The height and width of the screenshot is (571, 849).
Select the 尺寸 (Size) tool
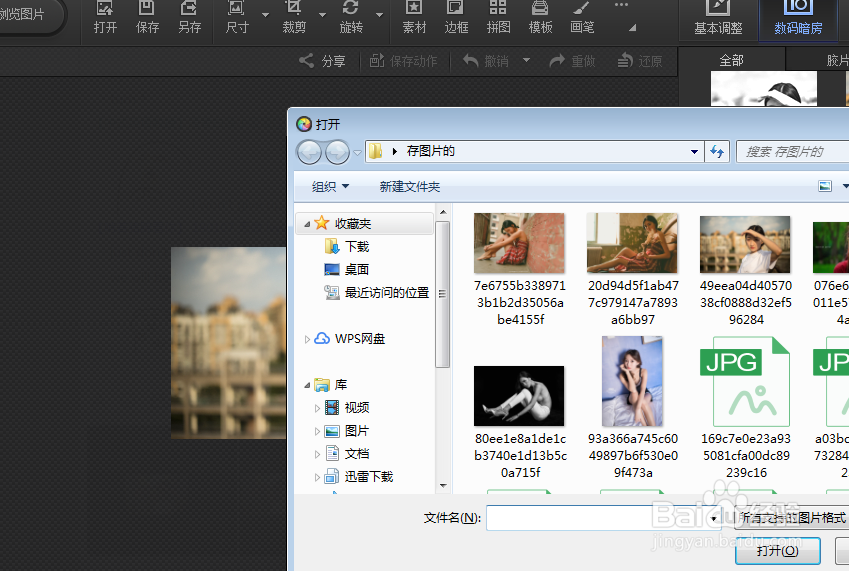(237, 18)
